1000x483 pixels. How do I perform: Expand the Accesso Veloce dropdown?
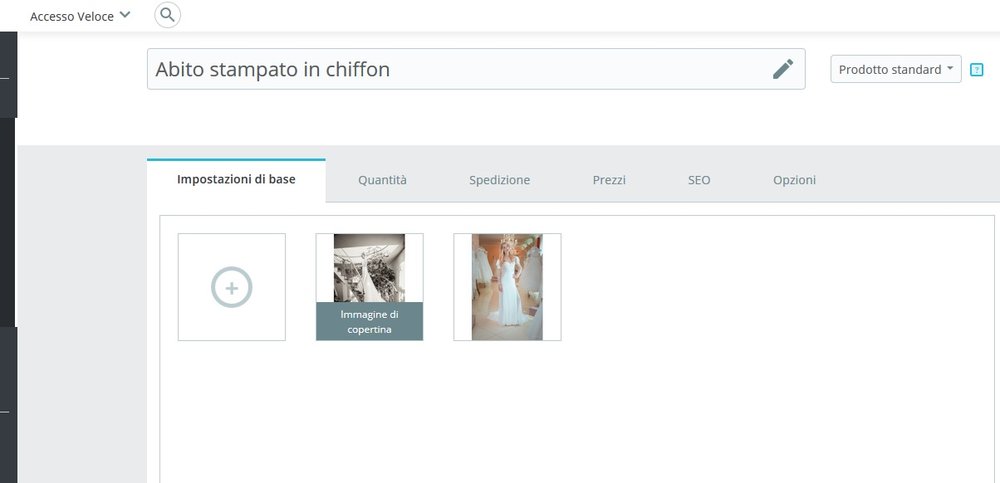(x=80, y=16)
